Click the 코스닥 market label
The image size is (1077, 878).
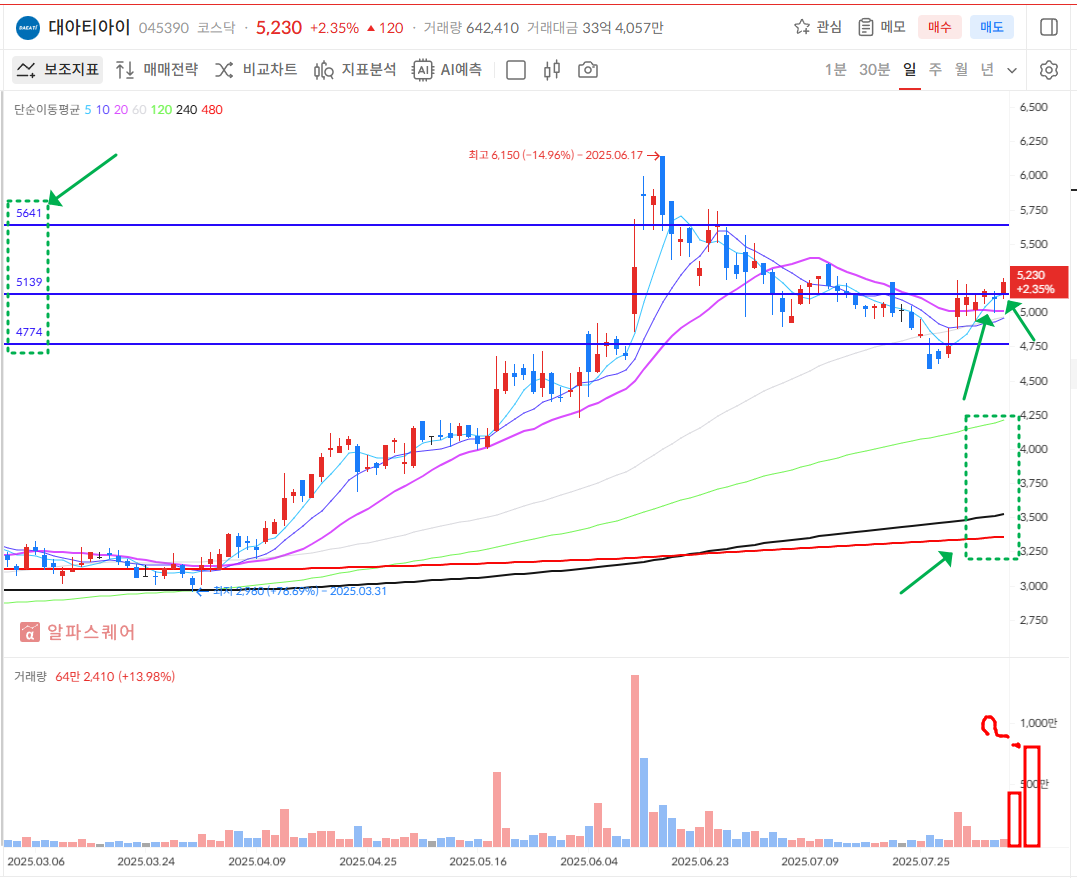tap(216, 28)
